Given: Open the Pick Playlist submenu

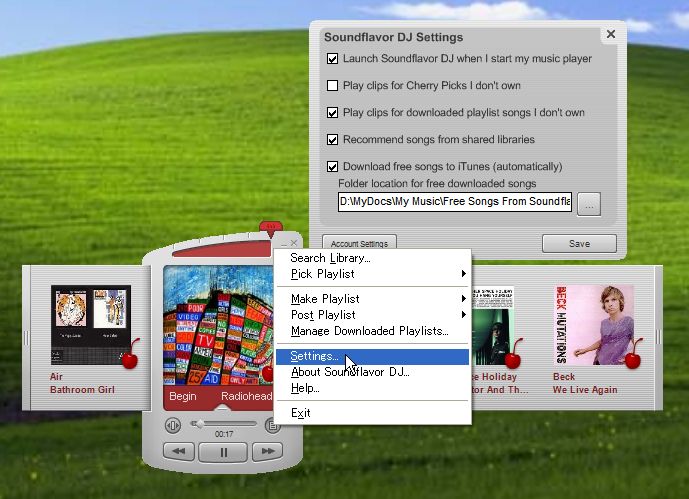Looking at the screenshot, I should pyautogui.click(x=373, y=274).
